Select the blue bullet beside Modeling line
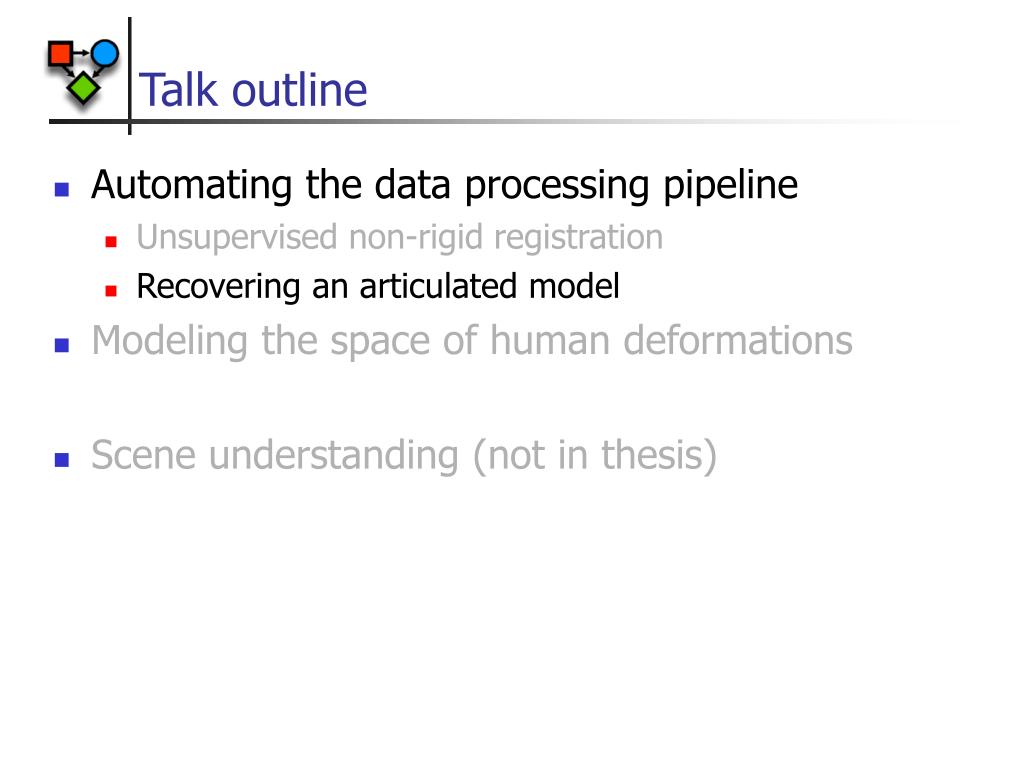 62,345
